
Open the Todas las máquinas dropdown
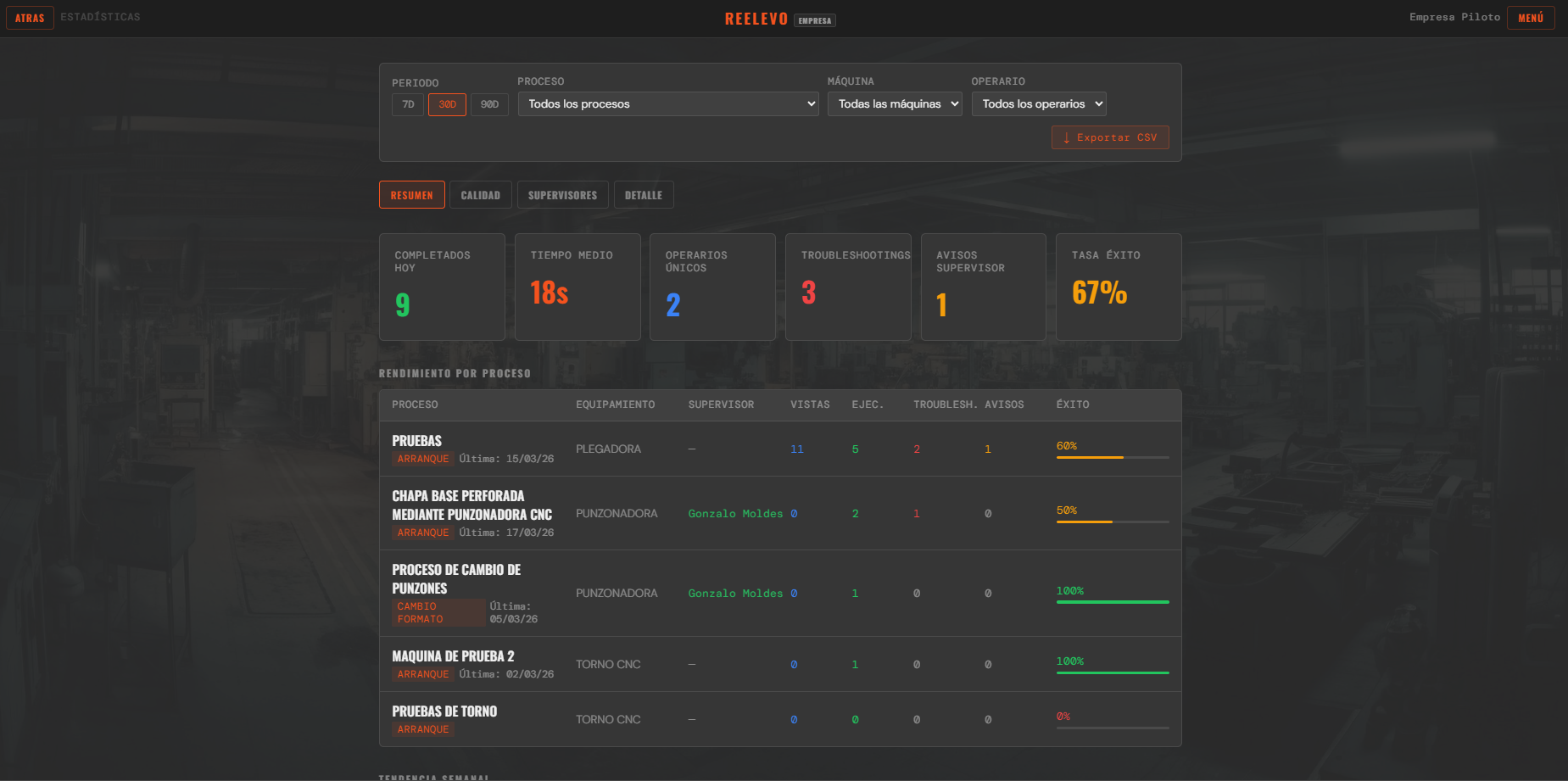pyautogui.click(x=895, y=103)
